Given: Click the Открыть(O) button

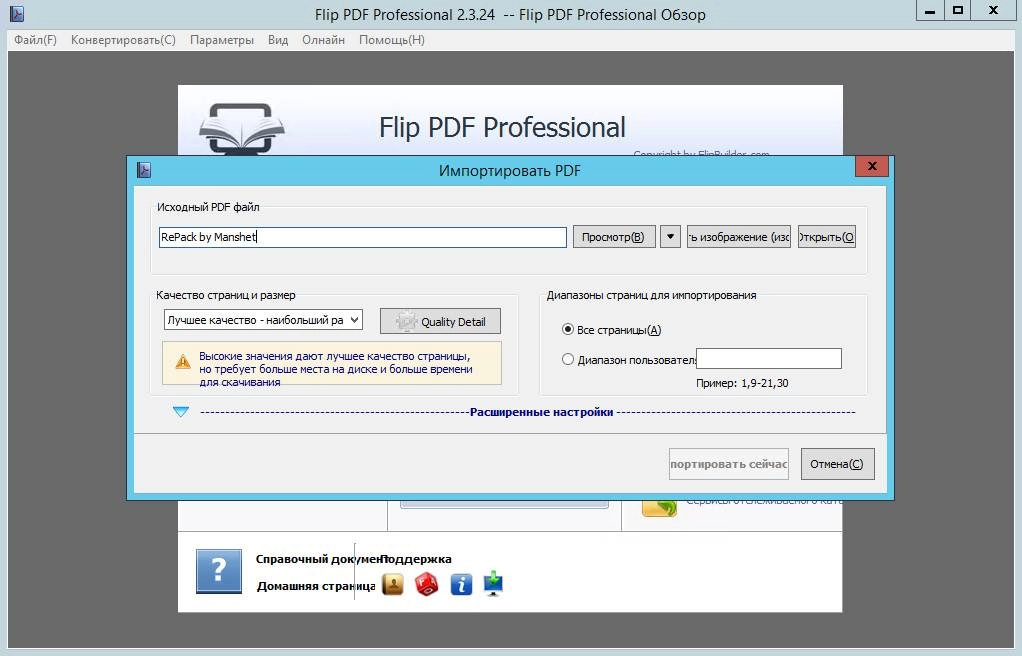Looking at the screenshot, I should (x=826, y=237).
